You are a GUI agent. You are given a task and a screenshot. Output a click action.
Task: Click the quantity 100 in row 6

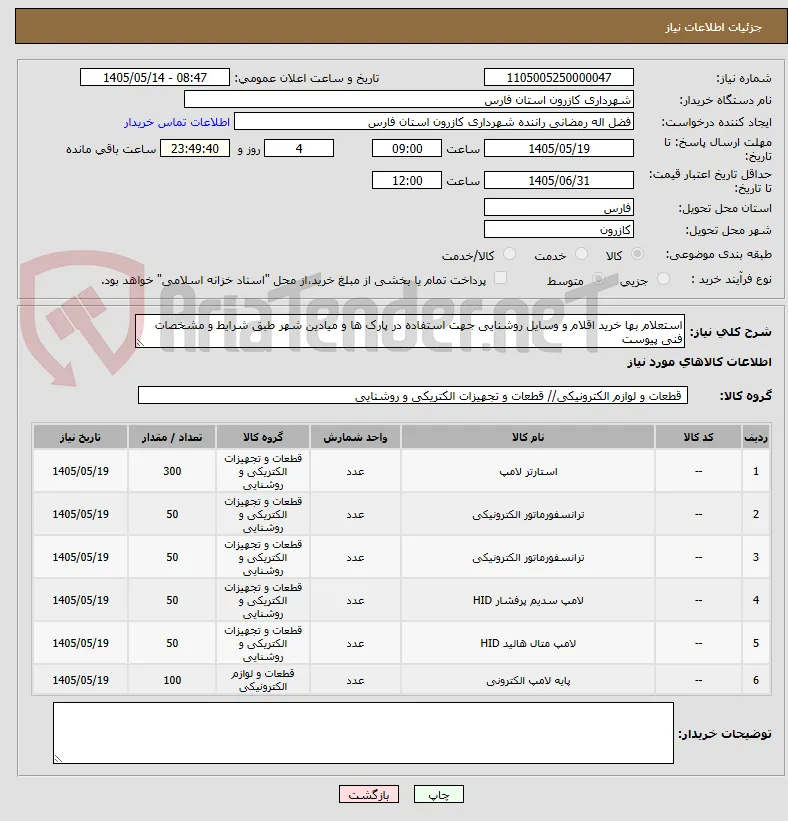[x=172, y=680]
